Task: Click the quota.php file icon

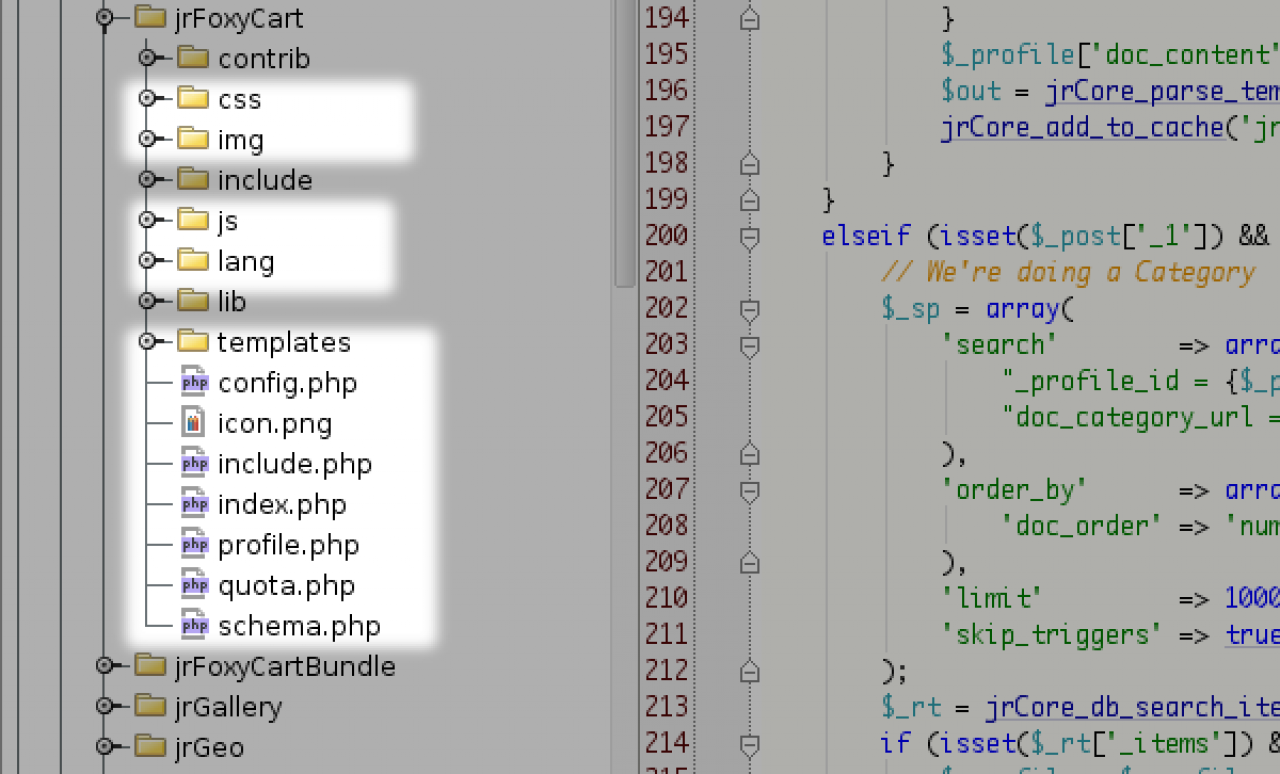Action: tap(194, 585)
